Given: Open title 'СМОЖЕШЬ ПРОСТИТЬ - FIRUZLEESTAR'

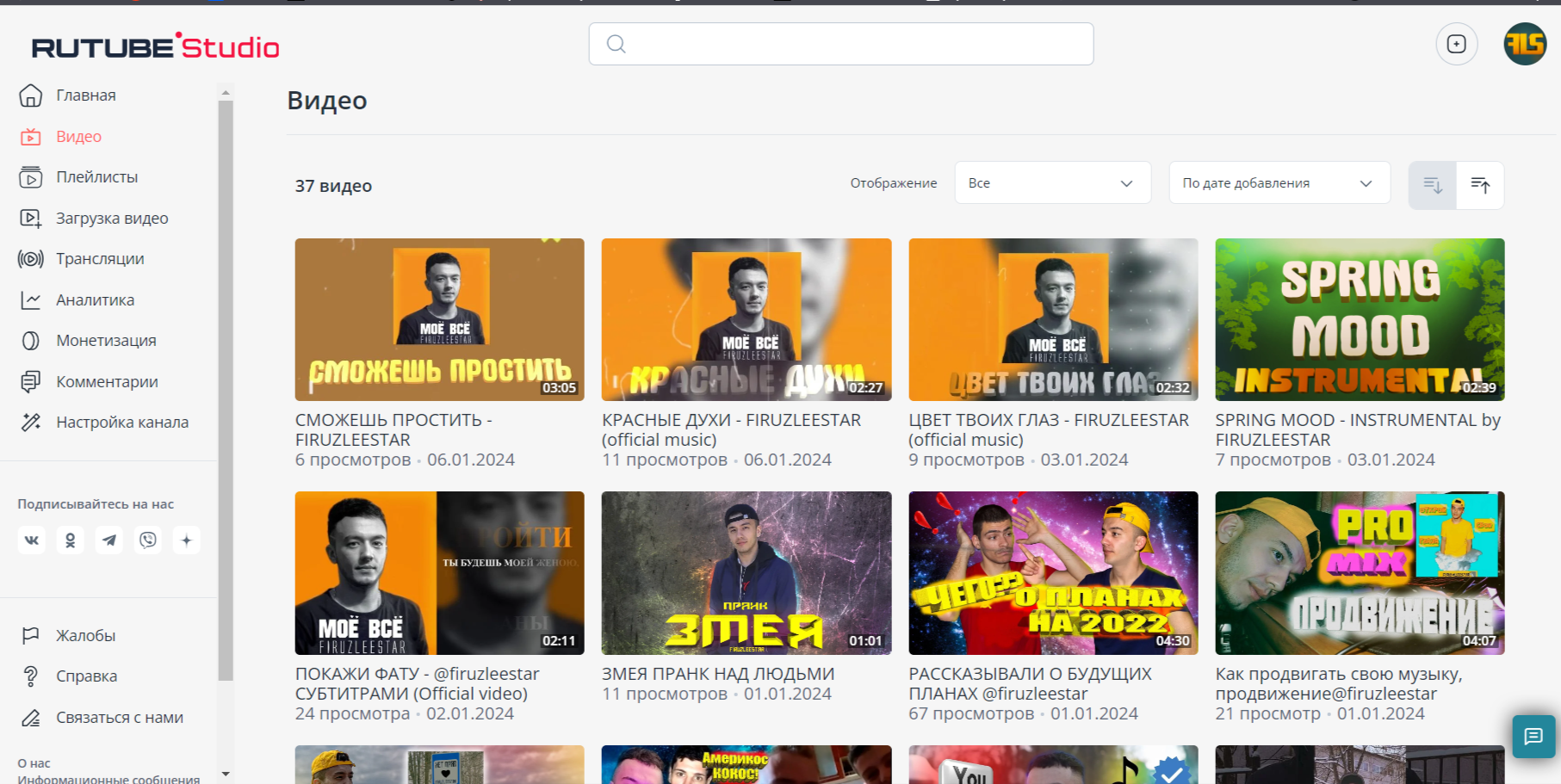Looking at the screenshot, I should click(x=393, y=429).
